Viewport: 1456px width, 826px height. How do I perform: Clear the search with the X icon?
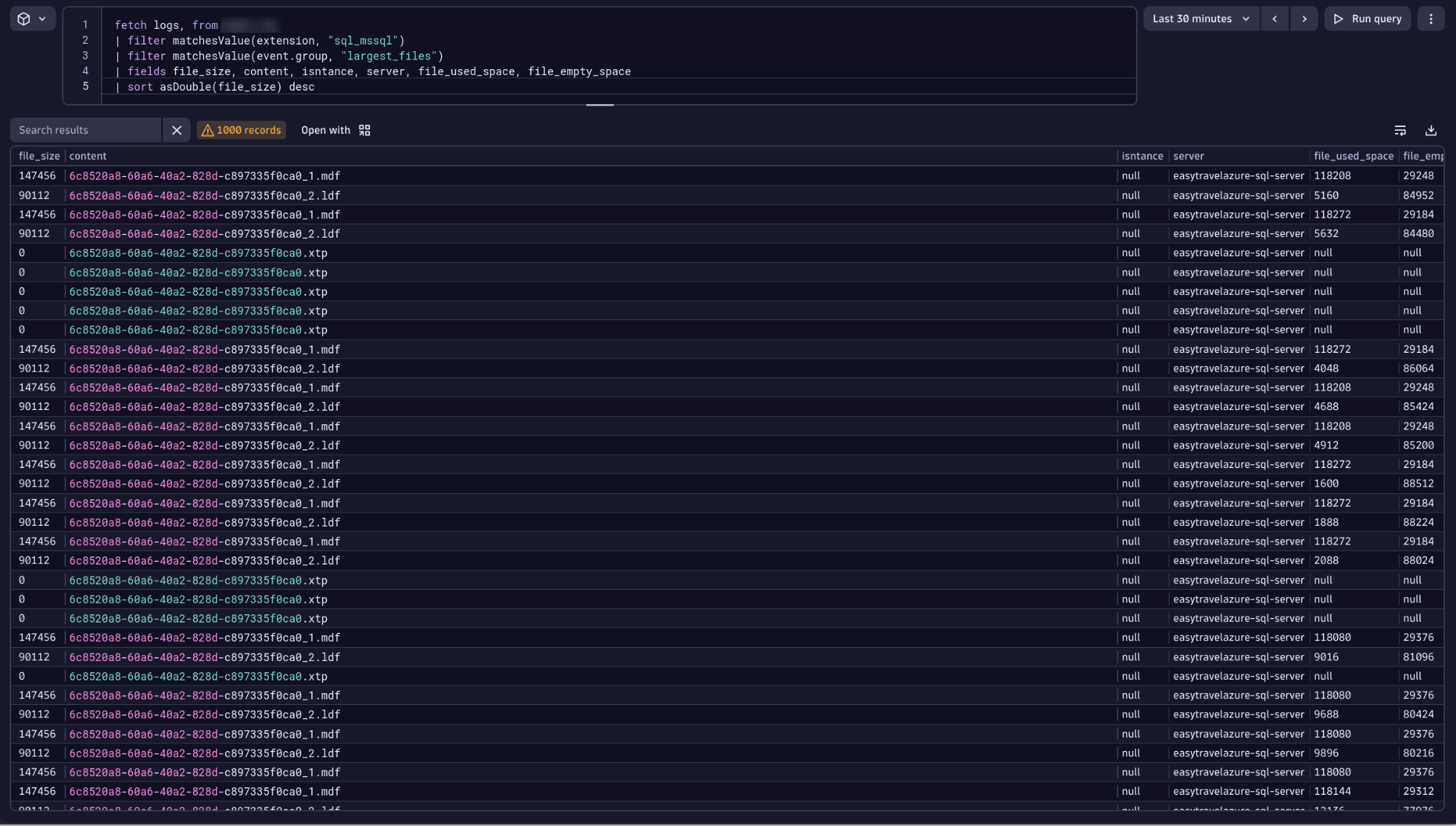coord(177,130)
